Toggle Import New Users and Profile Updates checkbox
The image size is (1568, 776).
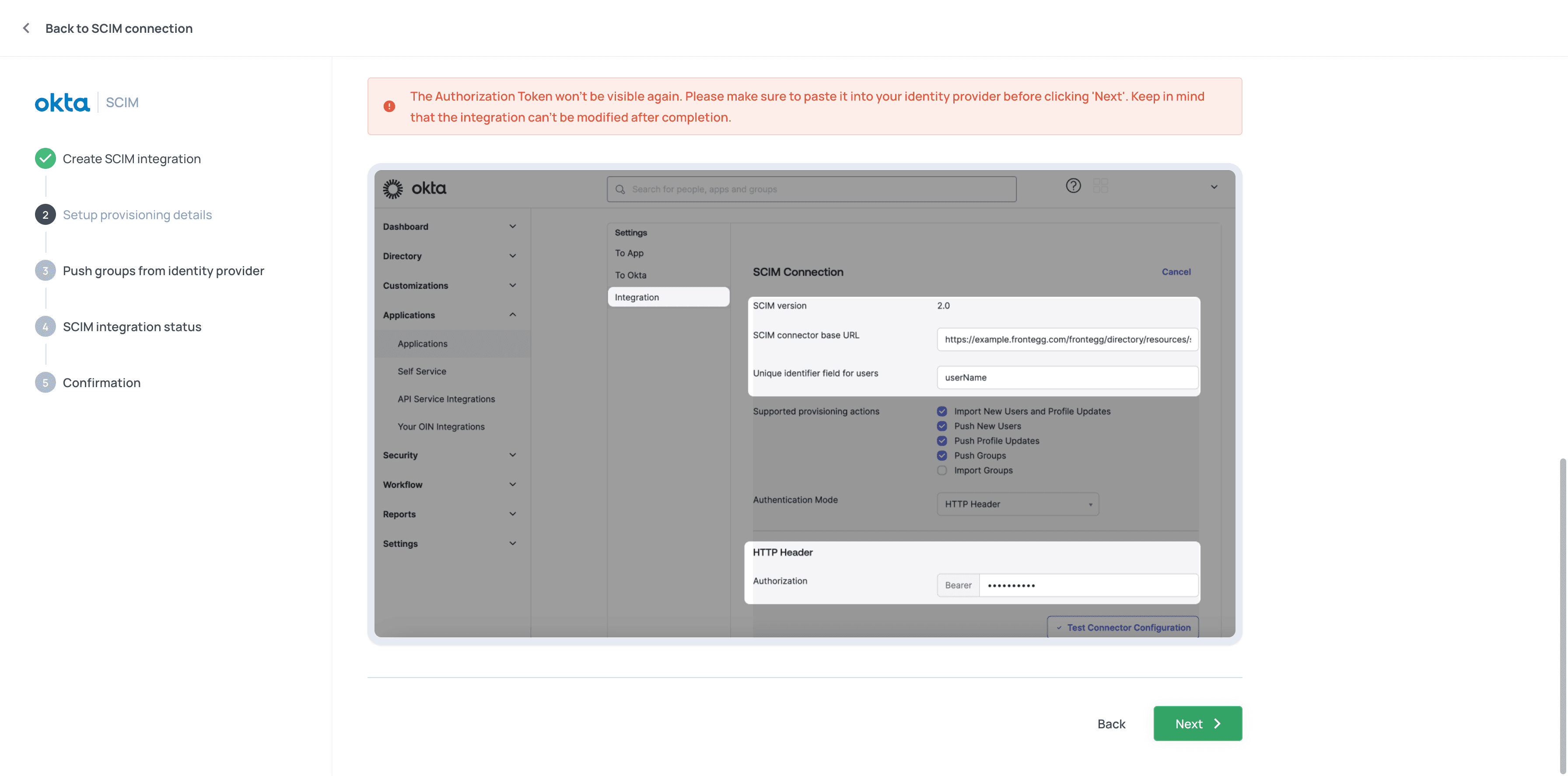[x=941, y=412]
